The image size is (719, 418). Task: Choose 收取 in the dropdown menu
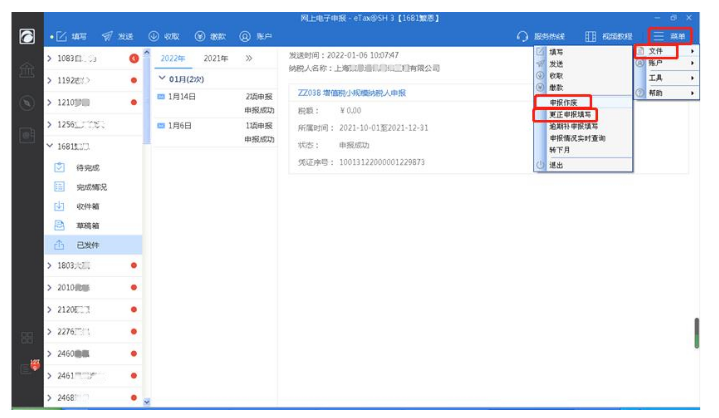coord(556,76)
